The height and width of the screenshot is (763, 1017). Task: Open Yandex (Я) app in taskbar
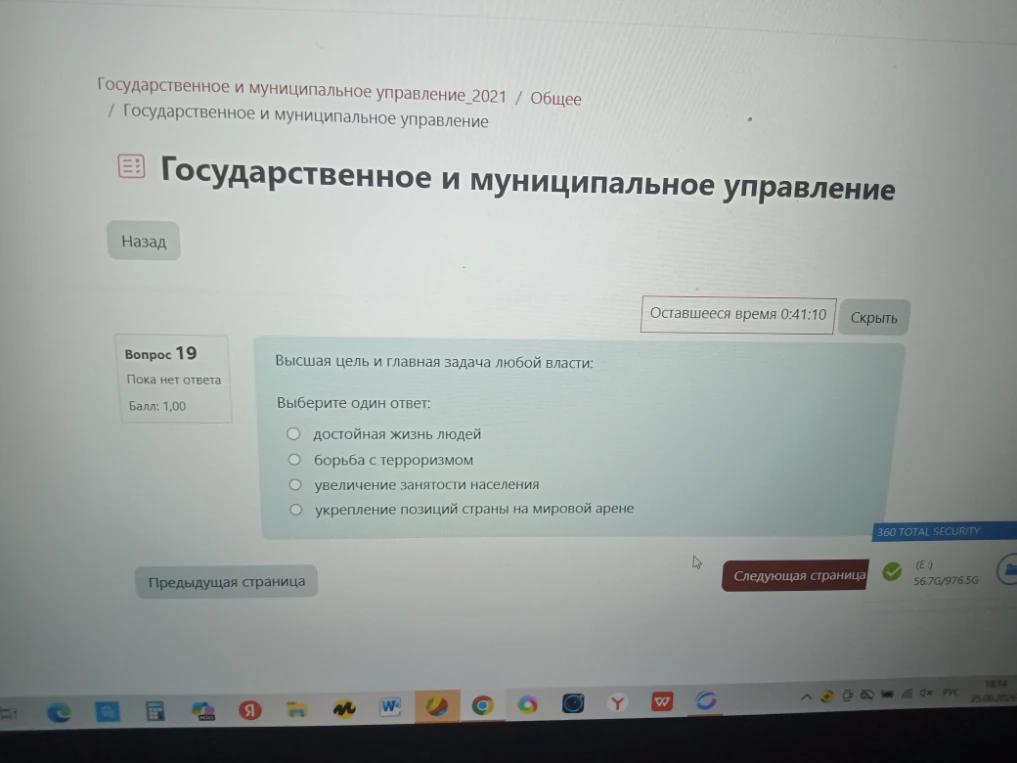click(250, 710)
